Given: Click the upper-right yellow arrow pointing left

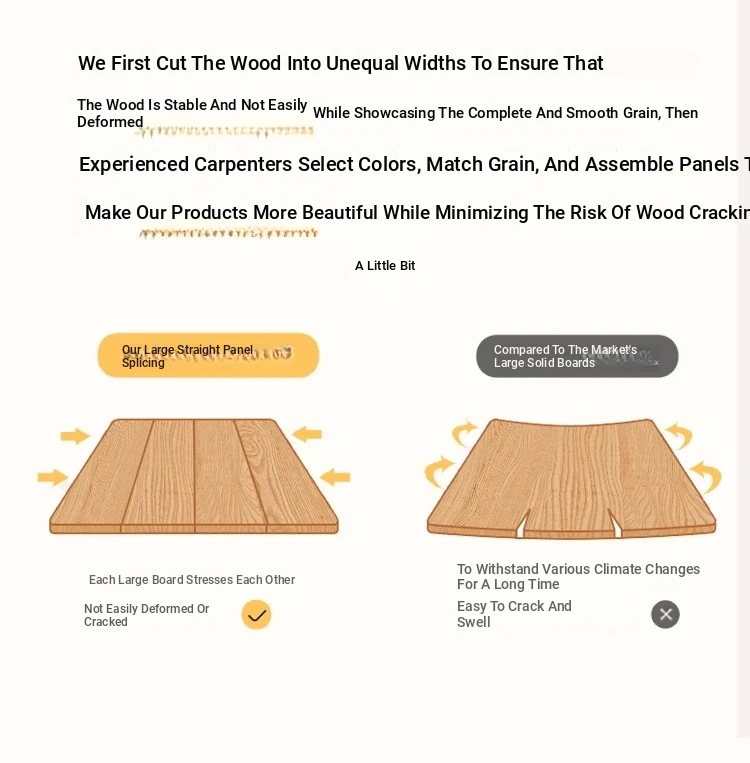Looking at the screenshot, I should pyautogui.click(x=307, y=434).
